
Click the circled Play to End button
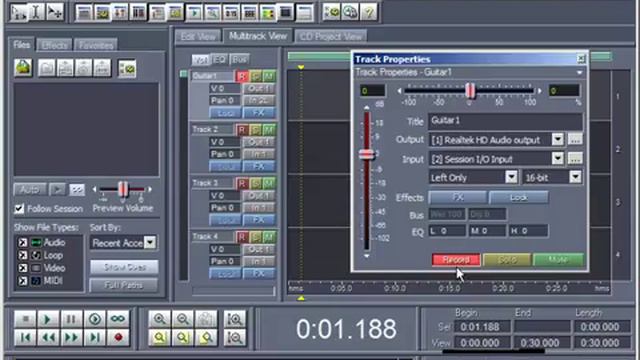pos(95,319)
